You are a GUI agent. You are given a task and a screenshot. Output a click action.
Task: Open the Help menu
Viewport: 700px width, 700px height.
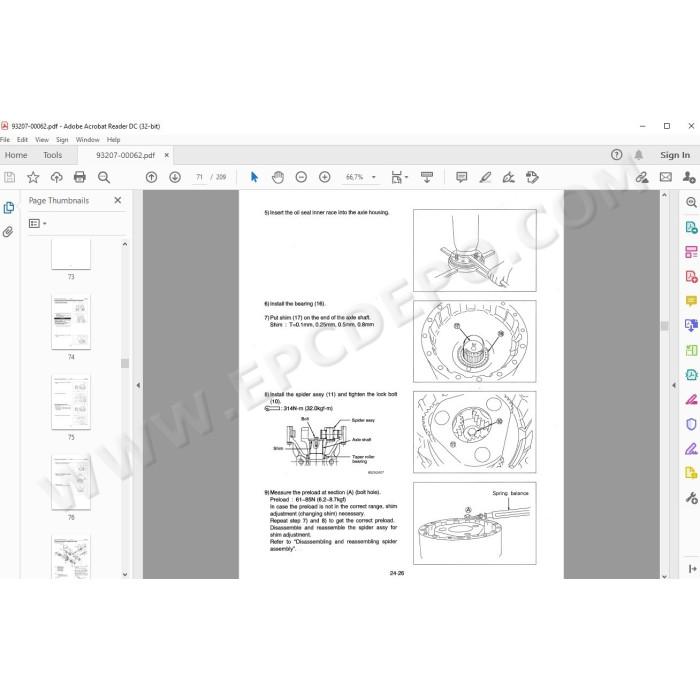pyautogui.click(x=113, y=140)
